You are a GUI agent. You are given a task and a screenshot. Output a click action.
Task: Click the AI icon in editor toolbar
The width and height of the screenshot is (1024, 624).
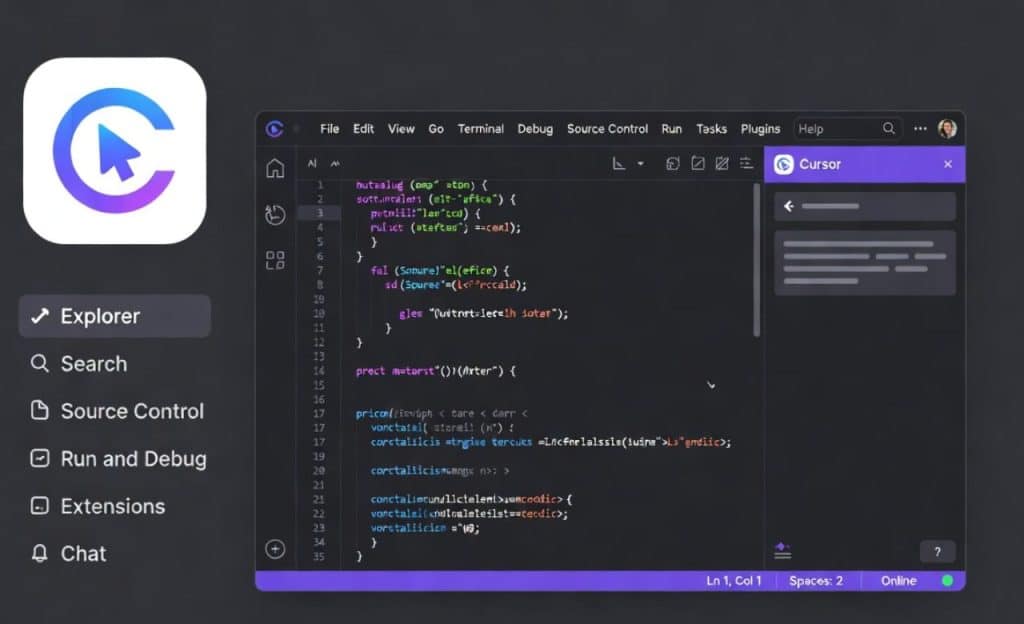tap(312, 164)
